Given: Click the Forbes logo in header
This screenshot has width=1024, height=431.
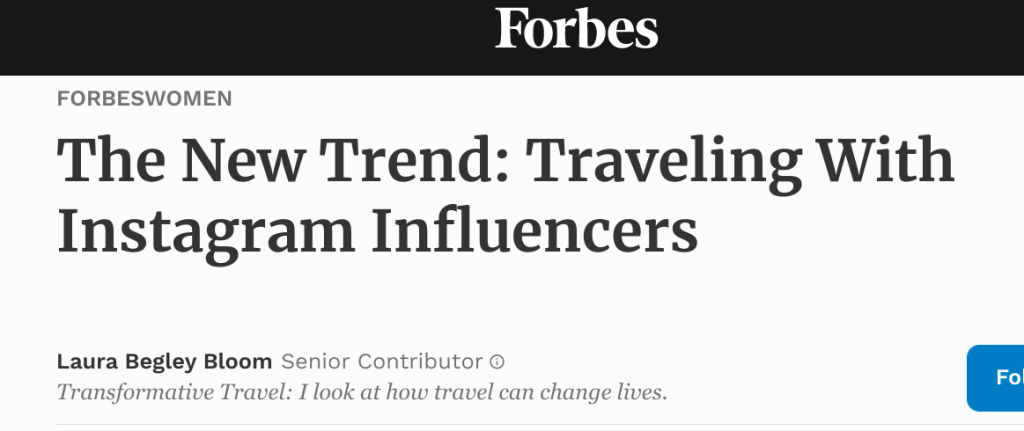Looking at the screenshot, I should pyautogui.click(x=577, y=28).
